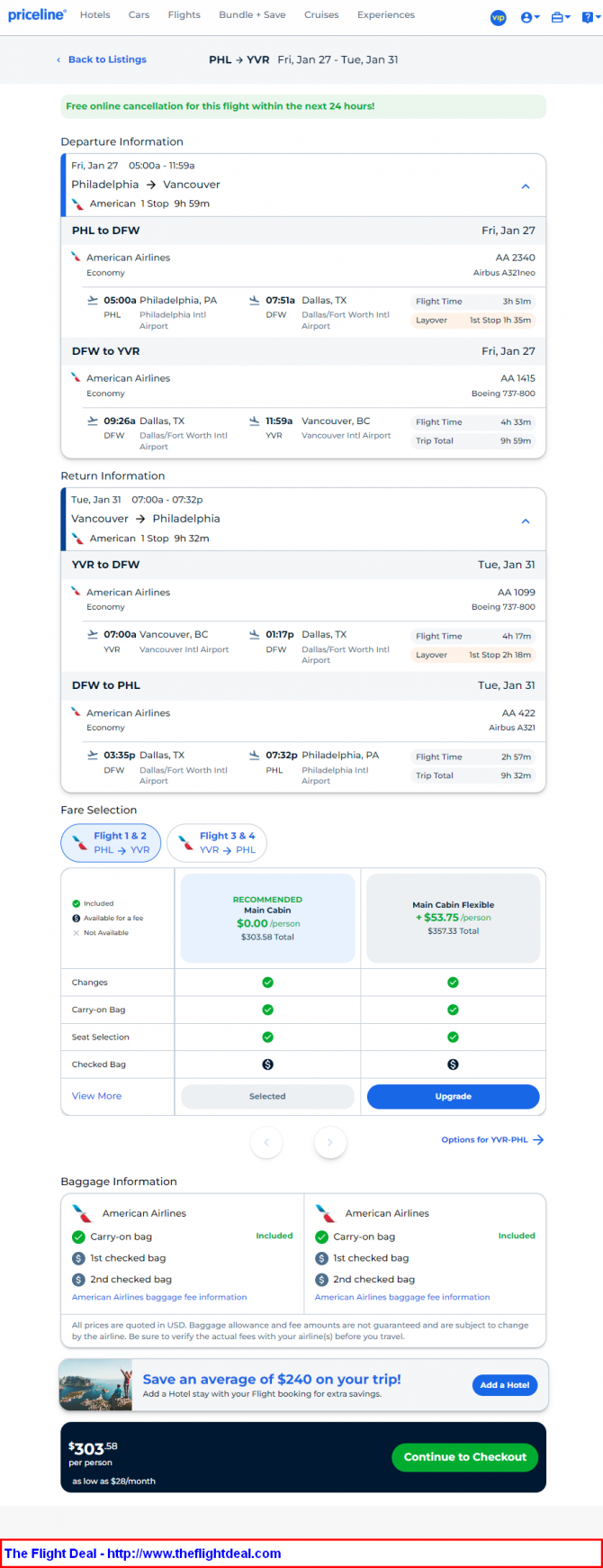This screenshot has height=1568, width=603.
Task: Open first American Airlines baggage fee information link
Action: (x=159, y=1297)
